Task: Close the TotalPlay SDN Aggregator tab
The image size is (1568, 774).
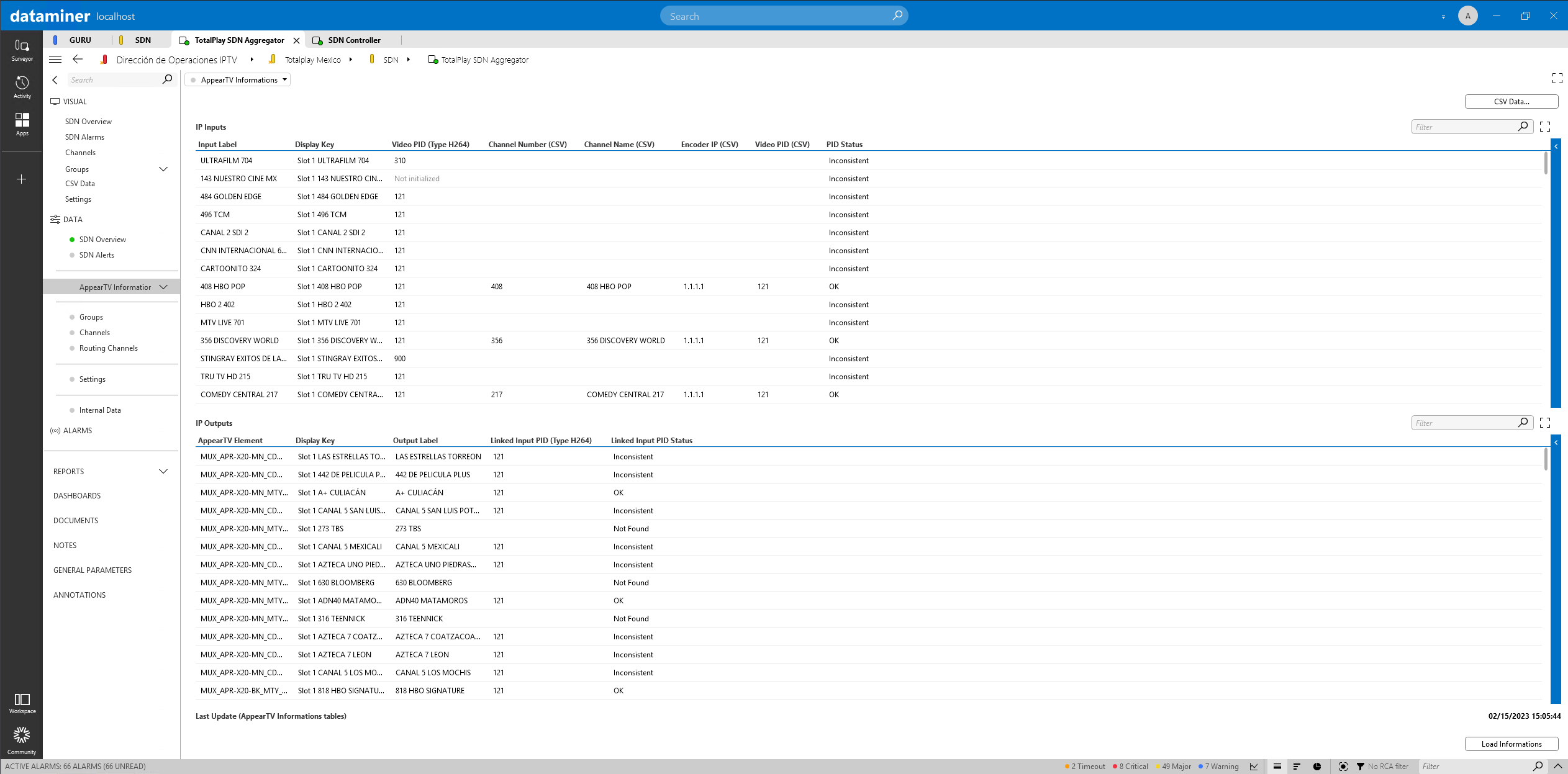Action: pyautogui.click(x=296, y=40)
